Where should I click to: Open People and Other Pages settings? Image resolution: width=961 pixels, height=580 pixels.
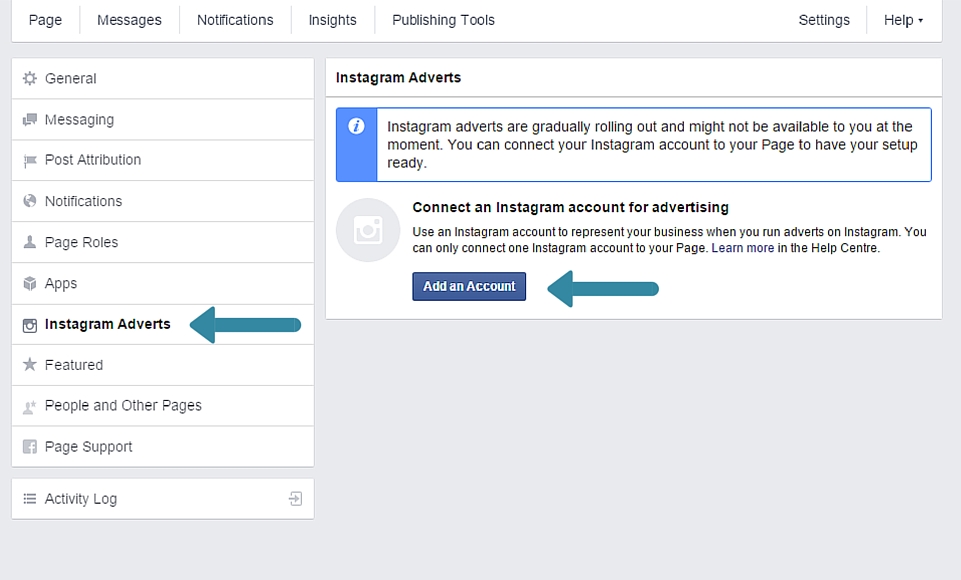[x=162, y=406]
